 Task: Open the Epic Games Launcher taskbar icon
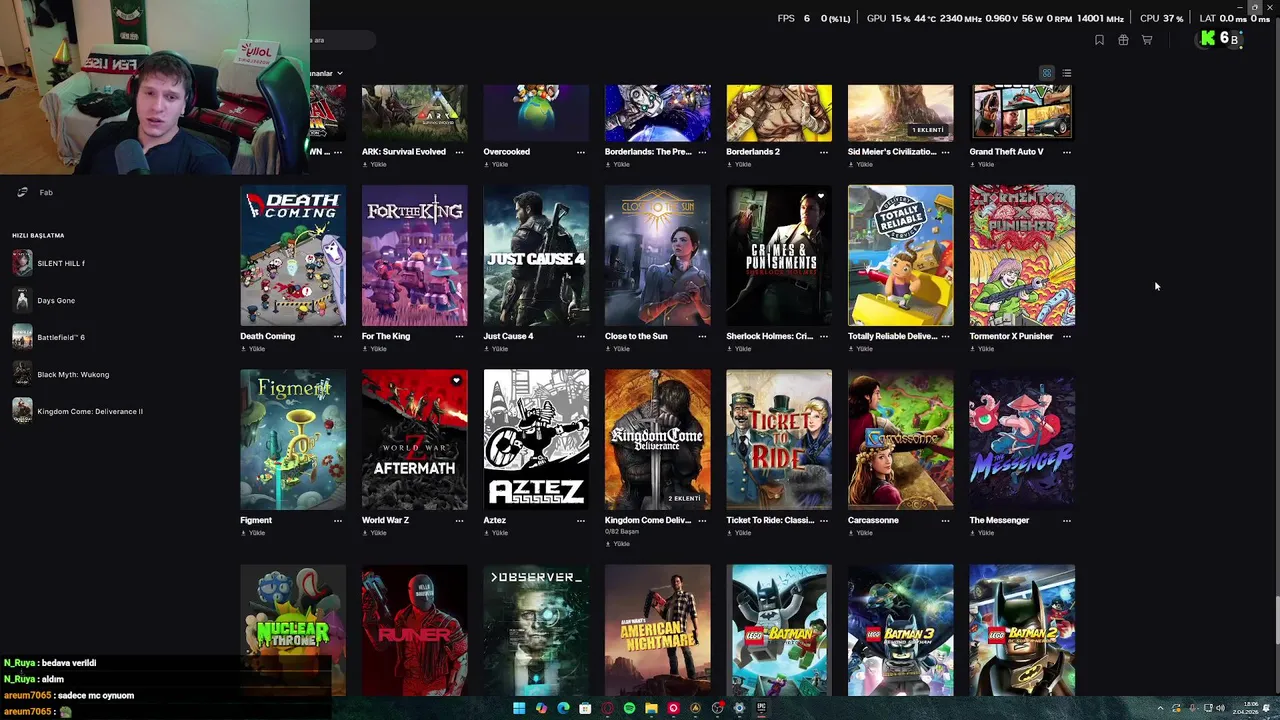761,708
